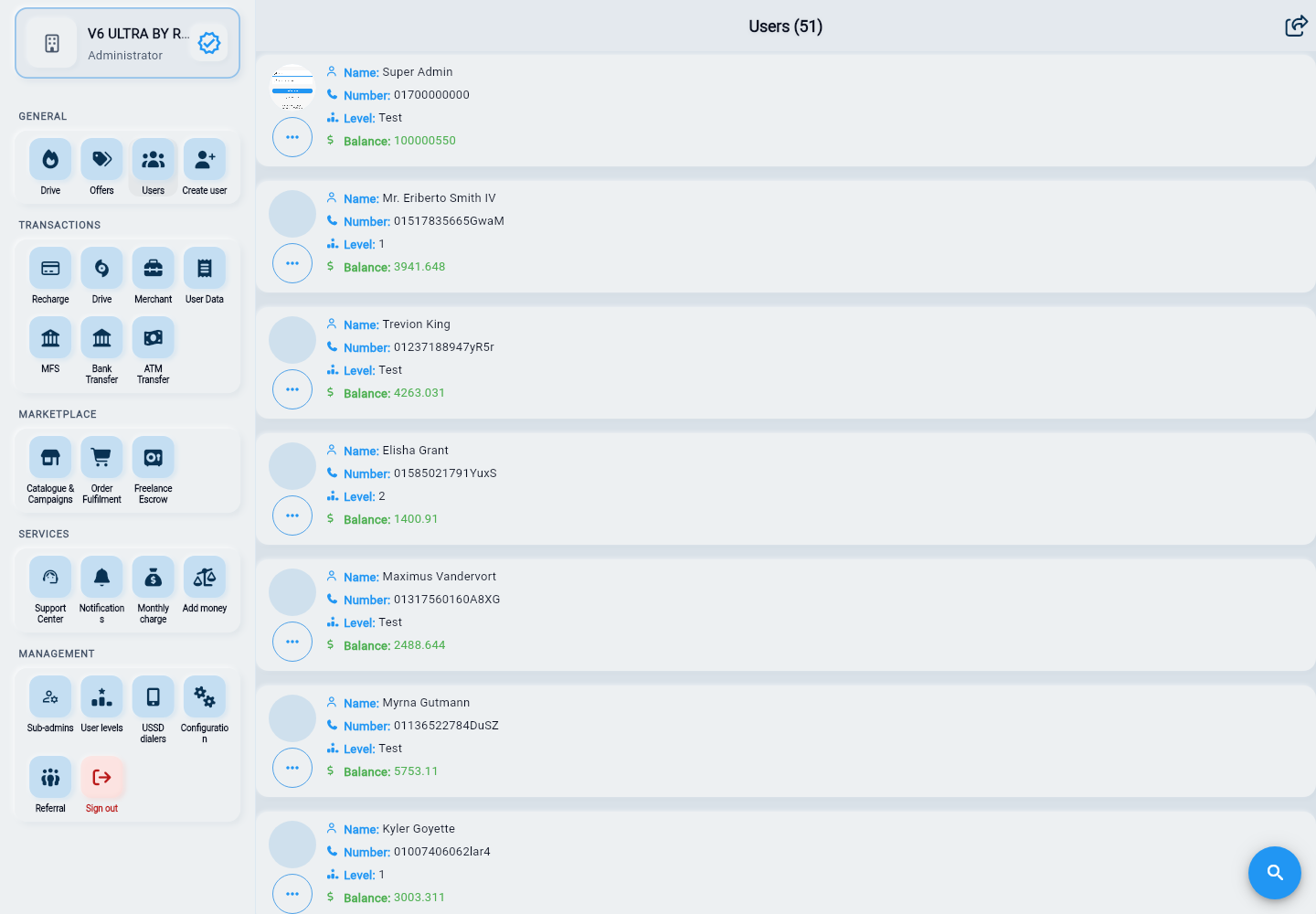
Task: Click the Create user icon
Action: tap(205, 160)
